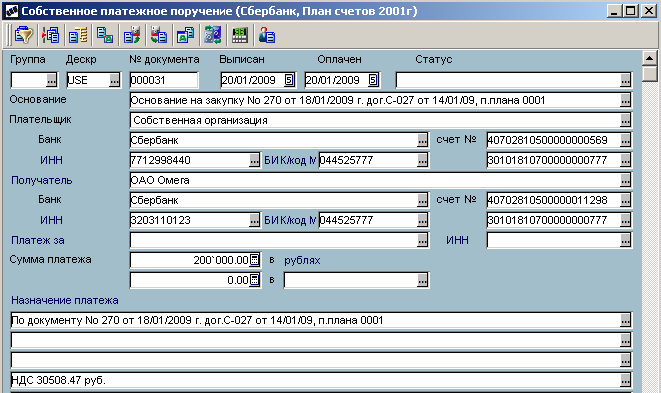Open the calculator toolbar icon

240,35
